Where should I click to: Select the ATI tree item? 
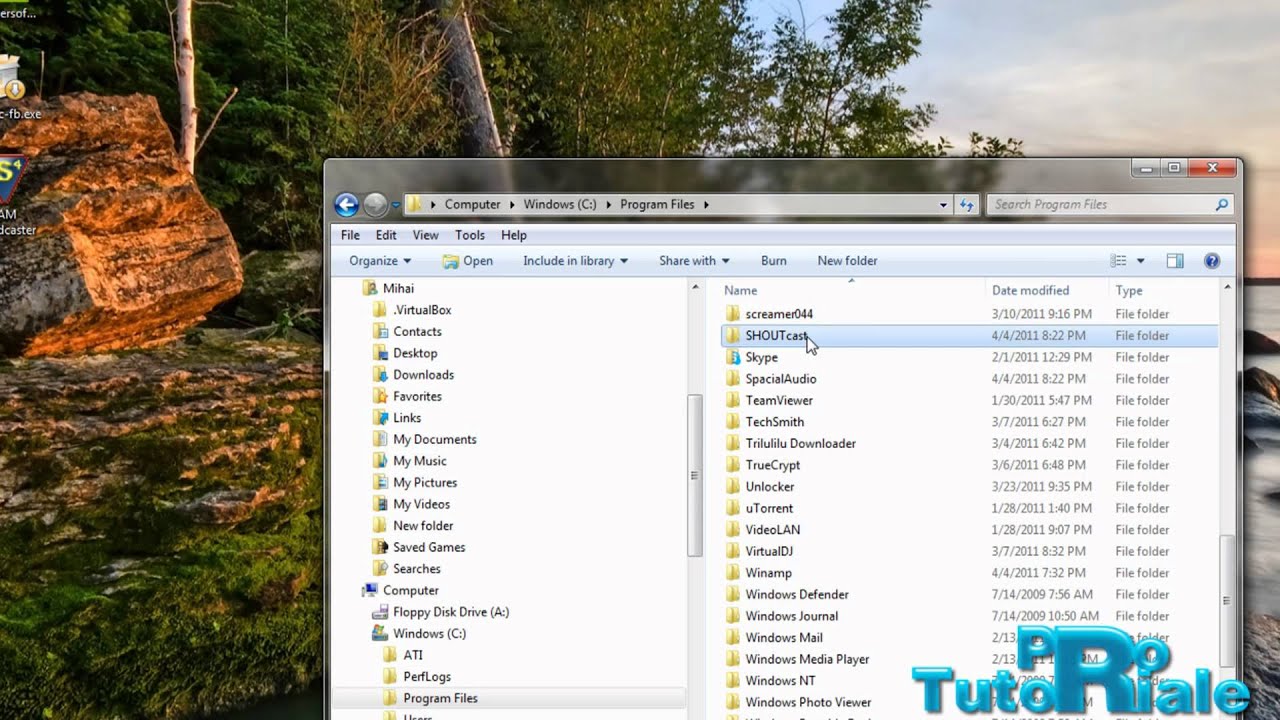[x=413, y=656]
